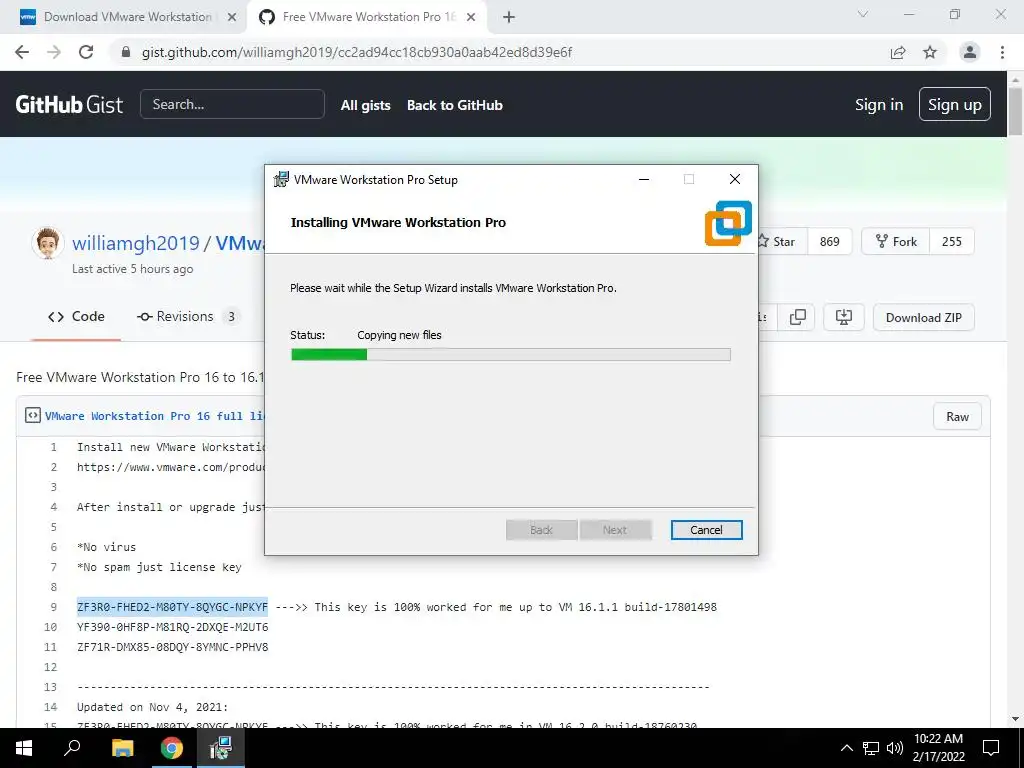Switch to Chrome in the taskbar

[x=172, y=748]
